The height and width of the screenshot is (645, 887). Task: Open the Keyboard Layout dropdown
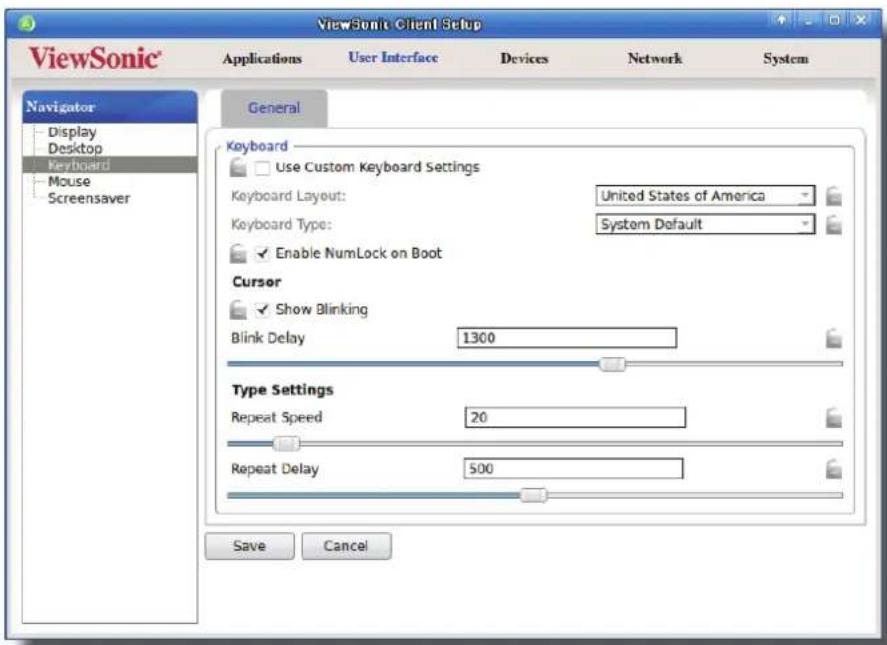[x=705, y=196]
